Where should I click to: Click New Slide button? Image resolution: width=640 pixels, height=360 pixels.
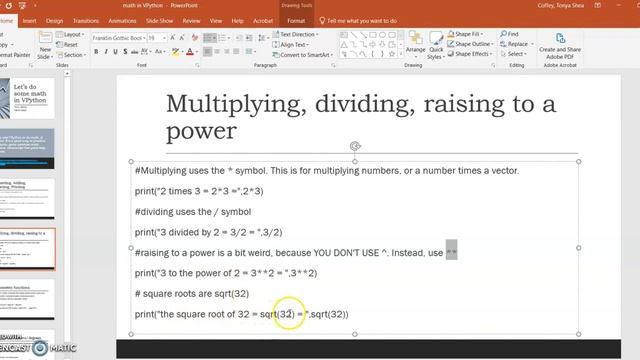point(45,45)
